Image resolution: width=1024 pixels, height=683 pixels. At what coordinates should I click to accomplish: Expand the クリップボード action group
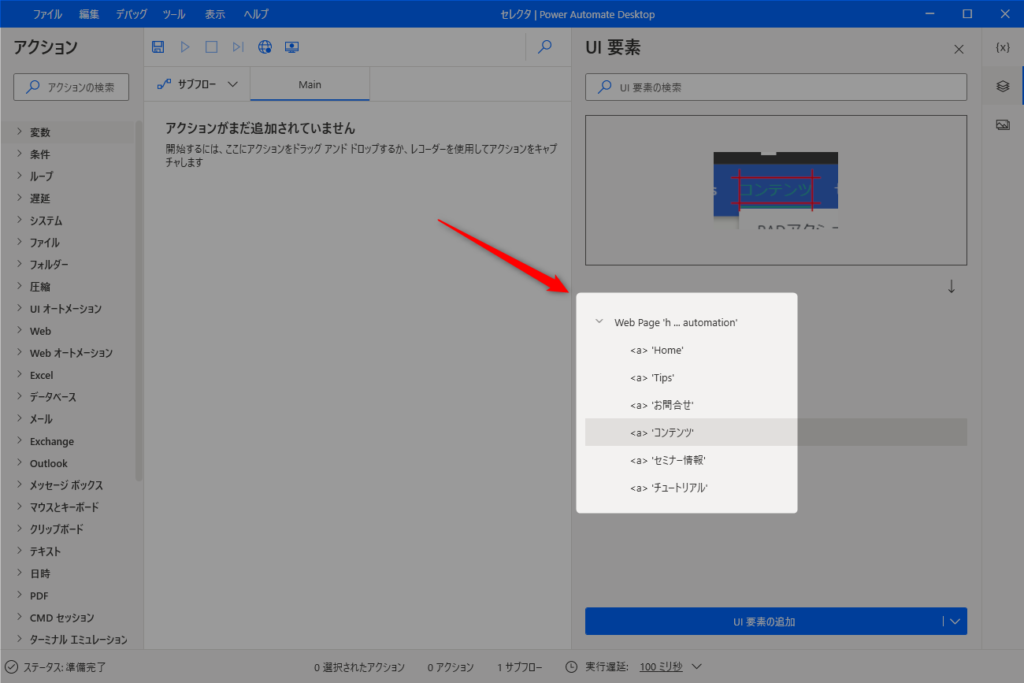pos(20,529)
